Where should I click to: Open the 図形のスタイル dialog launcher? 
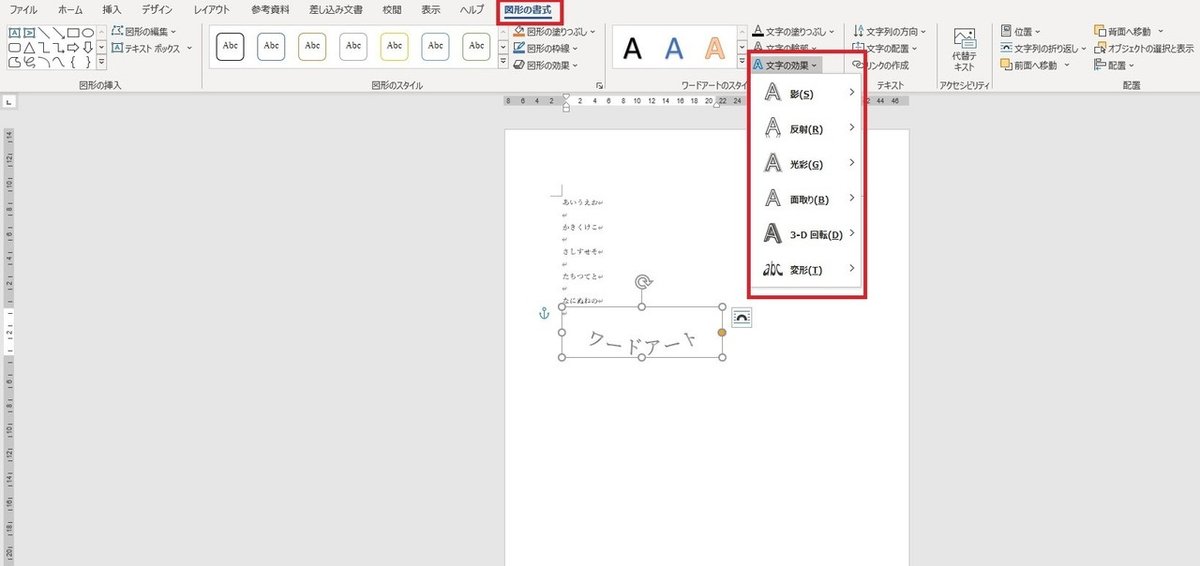[x=600, y=86]
